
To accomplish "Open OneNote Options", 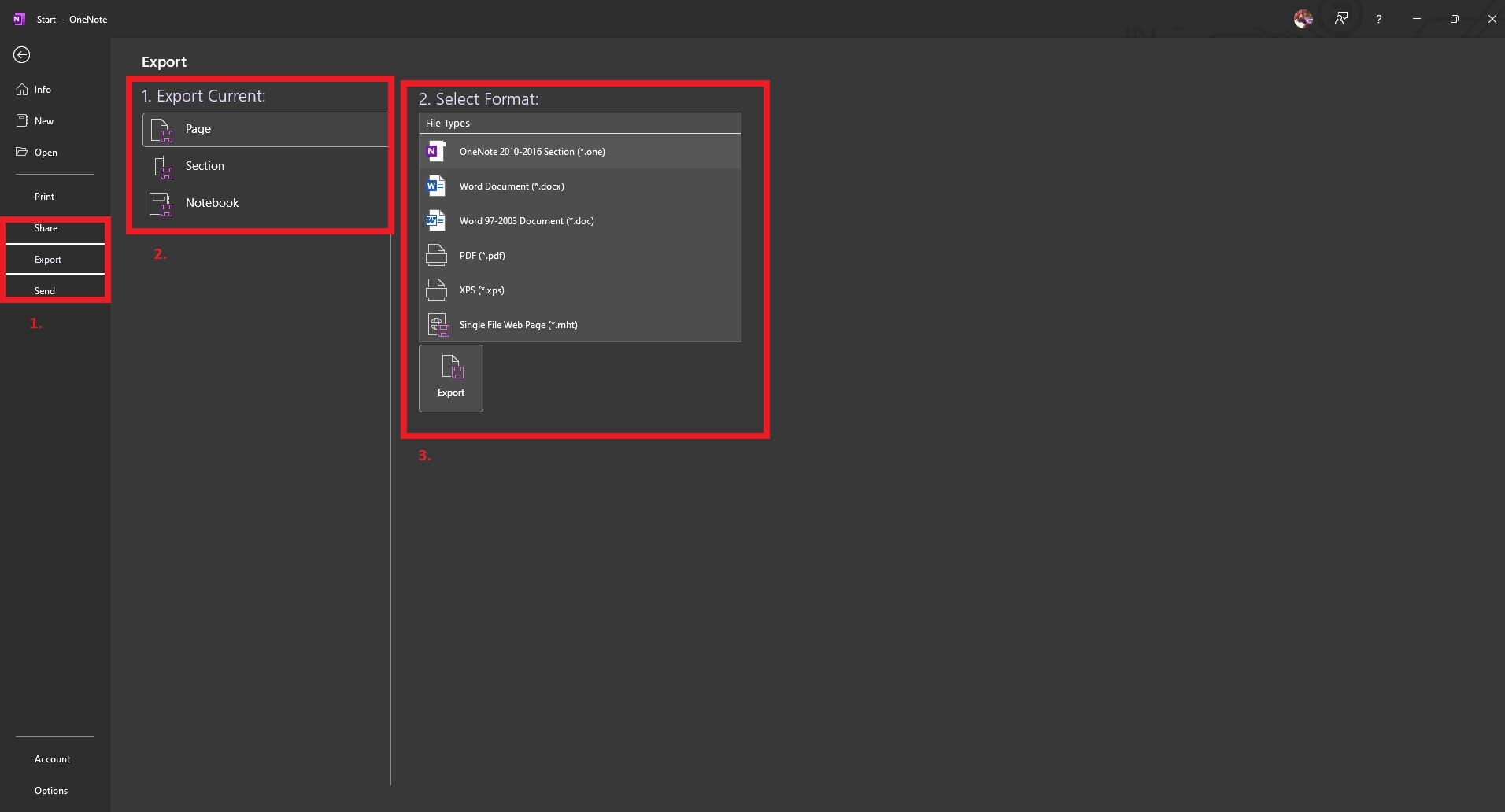I will pos(55,791).
